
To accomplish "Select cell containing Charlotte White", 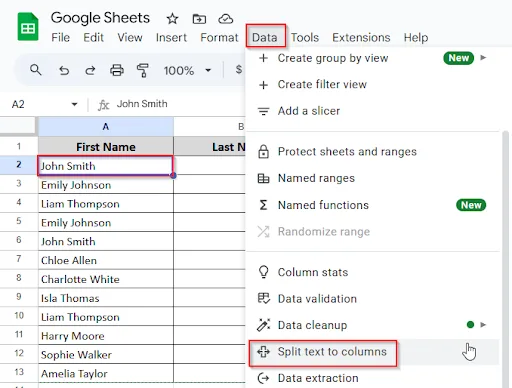I will (x=106, y=279).
